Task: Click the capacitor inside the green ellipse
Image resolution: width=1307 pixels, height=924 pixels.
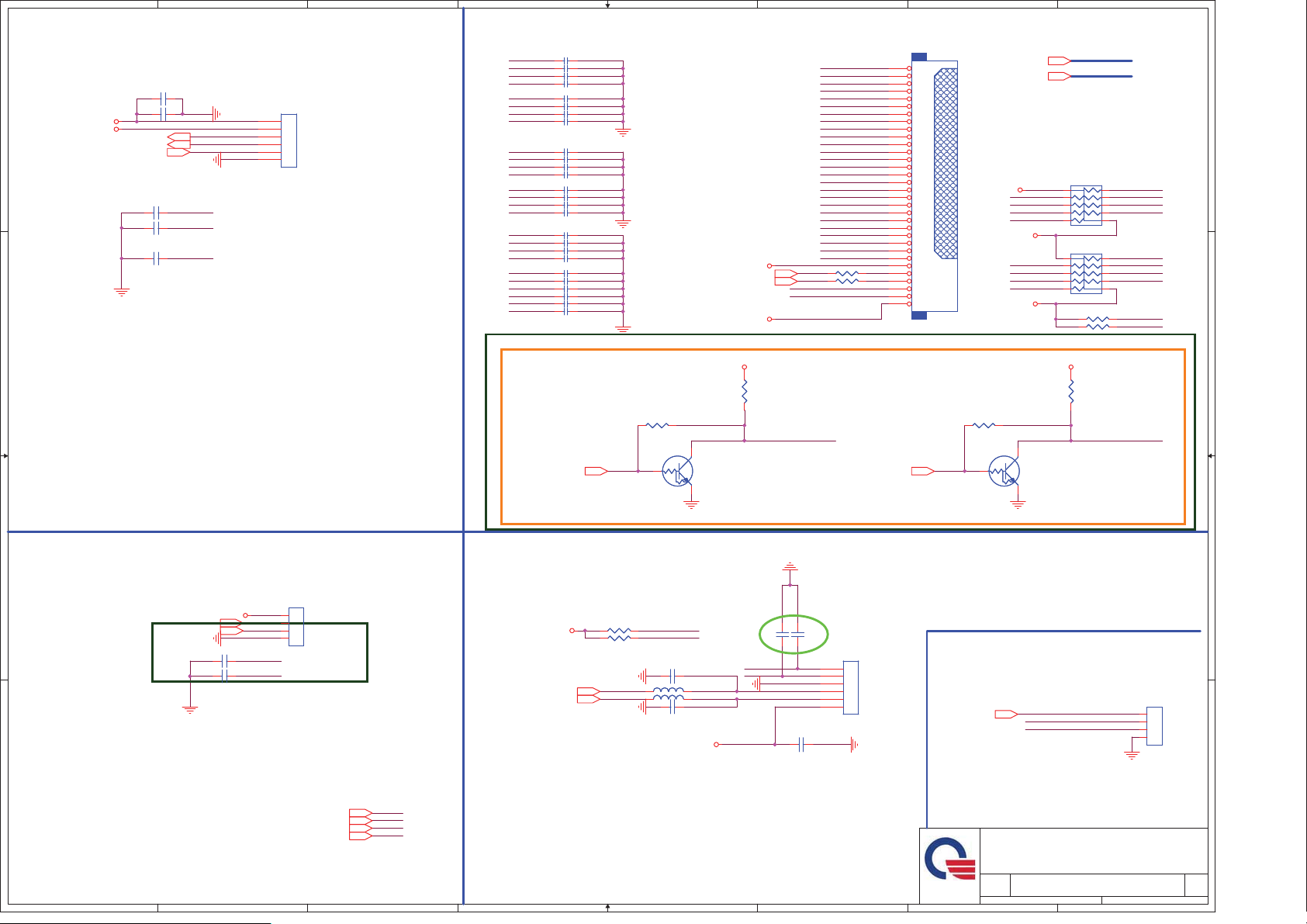Action: click(790, 634)
